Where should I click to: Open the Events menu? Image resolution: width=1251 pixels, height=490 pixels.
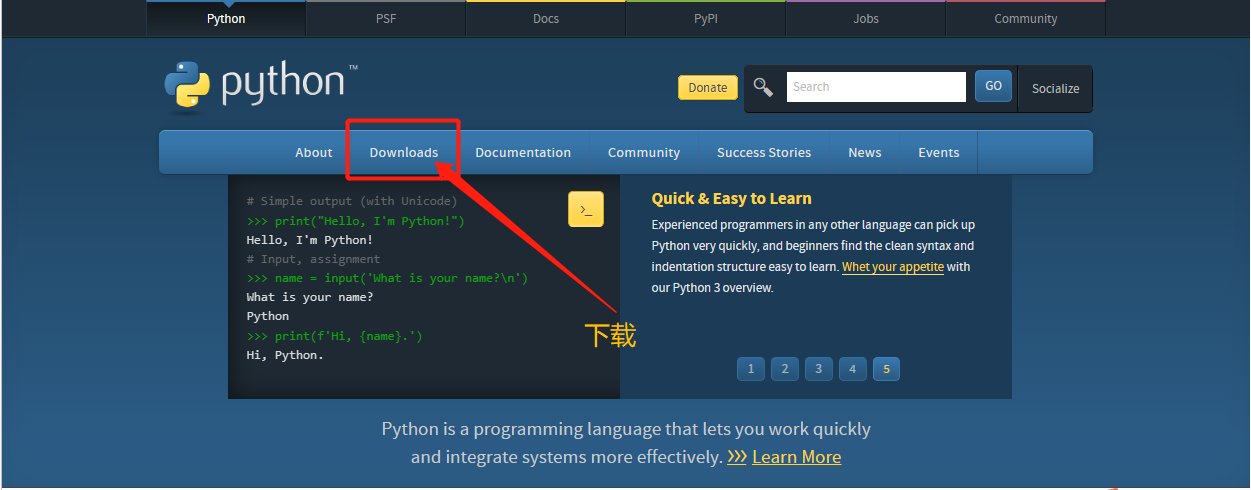pyautogui.click(x=939, y=152)
